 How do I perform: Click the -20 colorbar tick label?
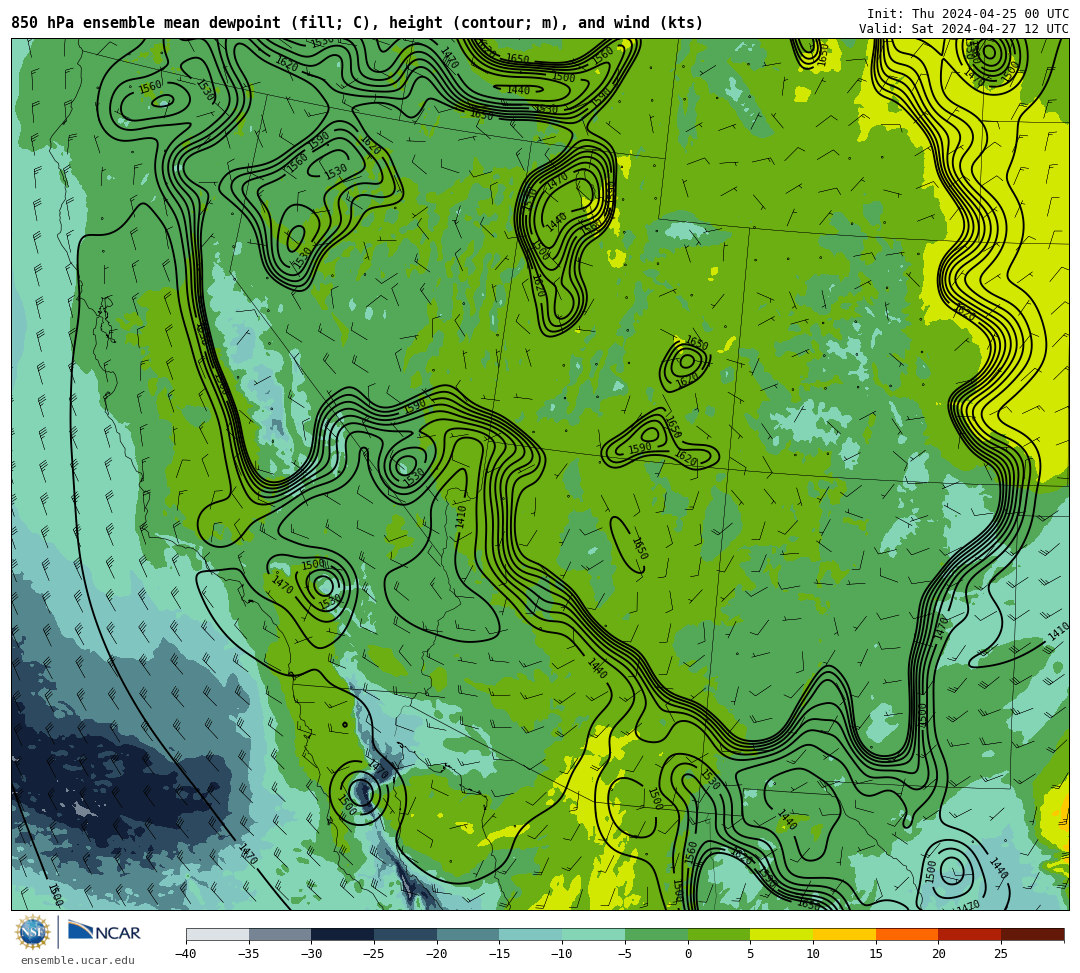[436, 954]
